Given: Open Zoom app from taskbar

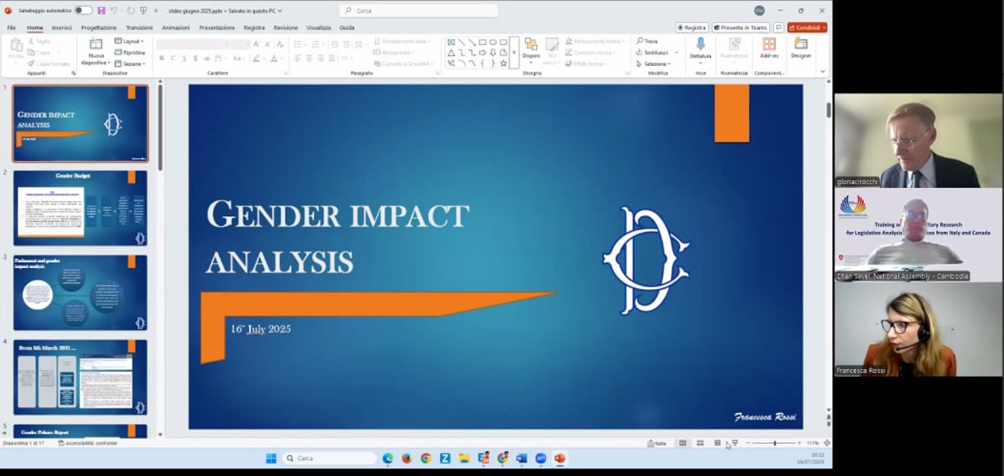Looking at the screenshot, I should point(540,459).
